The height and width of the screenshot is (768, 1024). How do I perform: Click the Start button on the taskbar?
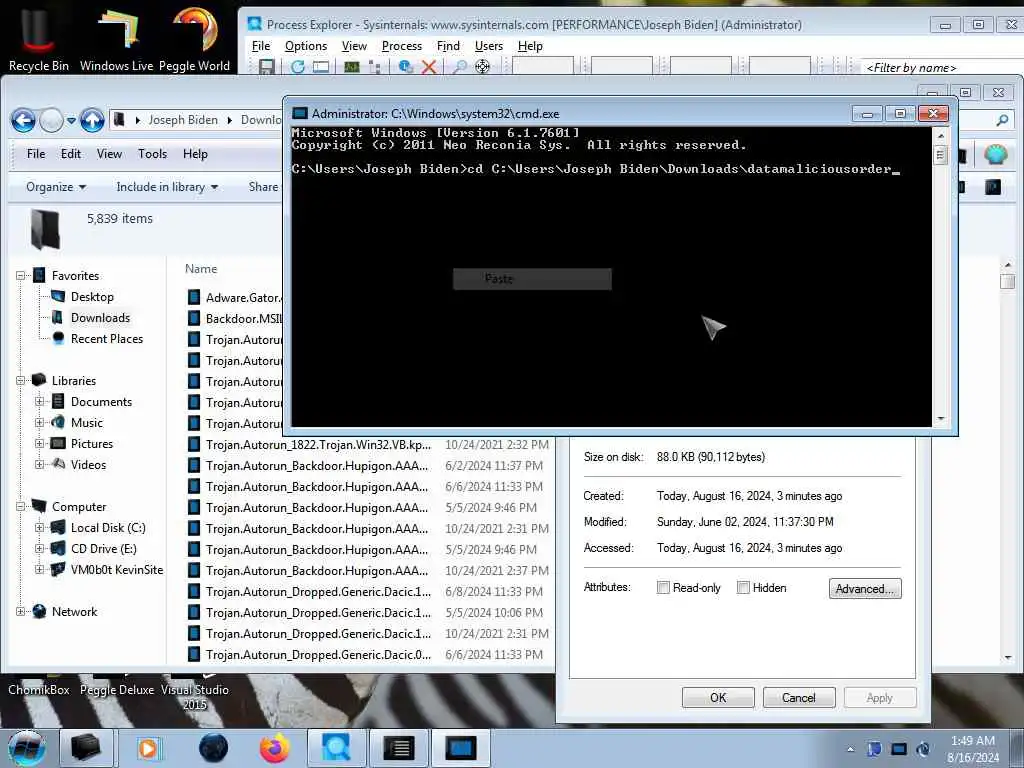tap(26, 748)
